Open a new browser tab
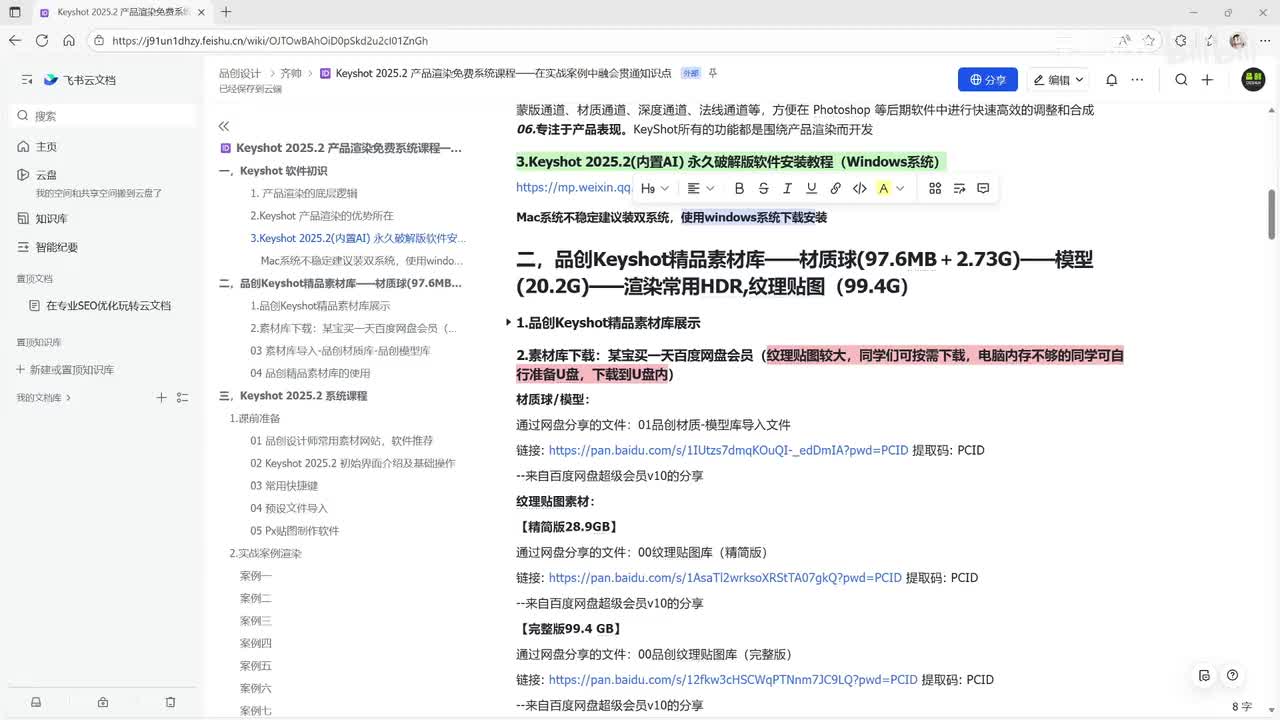This screenshot has height=720, width=1280. (x=226, y=12)
